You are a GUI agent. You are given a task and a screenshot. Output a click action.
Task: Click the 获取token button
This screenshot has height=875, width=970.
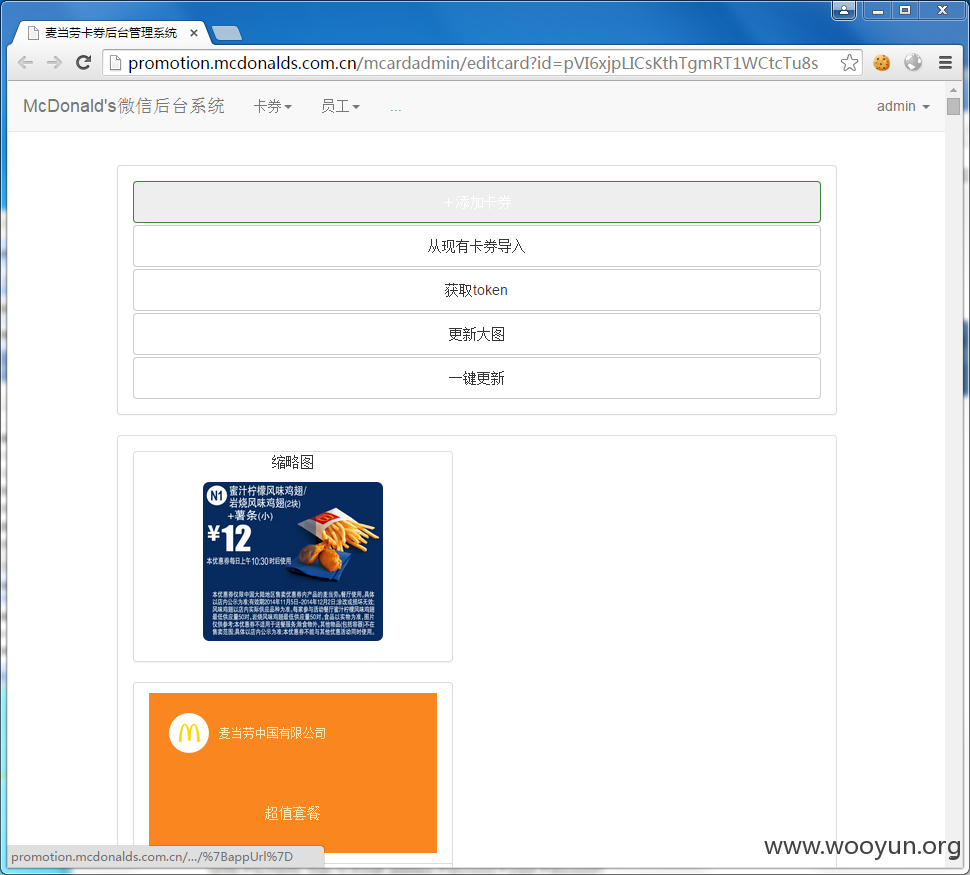pyautogui.click(x=477, y=290)
